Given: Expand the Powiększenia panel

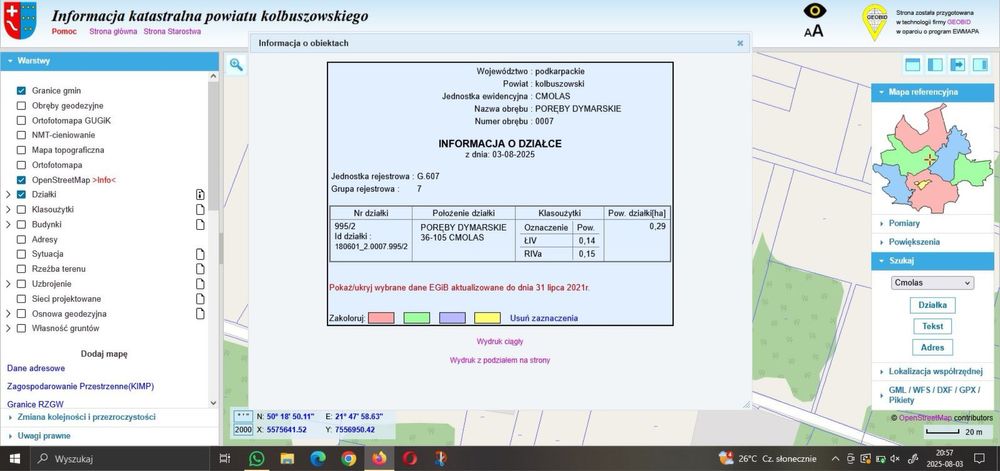Looking at the screenshot, I should coord(932,242).
